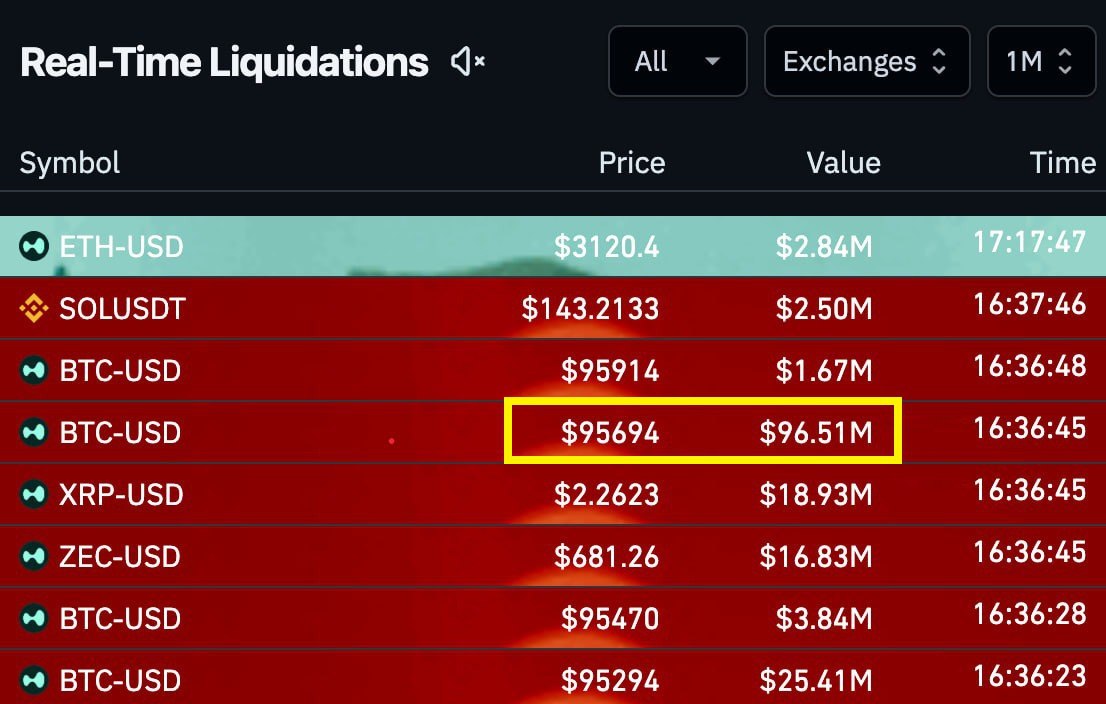Click the icon beside BTC-USD at 16:36:23
1106x704 pixels.
(x=34, y=681)
